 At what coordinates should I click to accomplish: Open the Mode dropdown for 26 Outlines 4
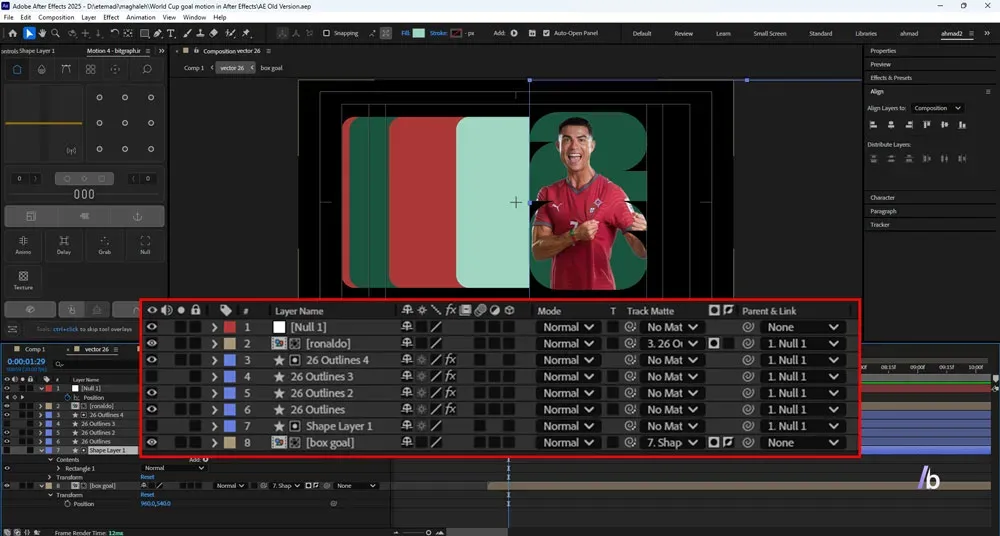[x=568, y=360]
